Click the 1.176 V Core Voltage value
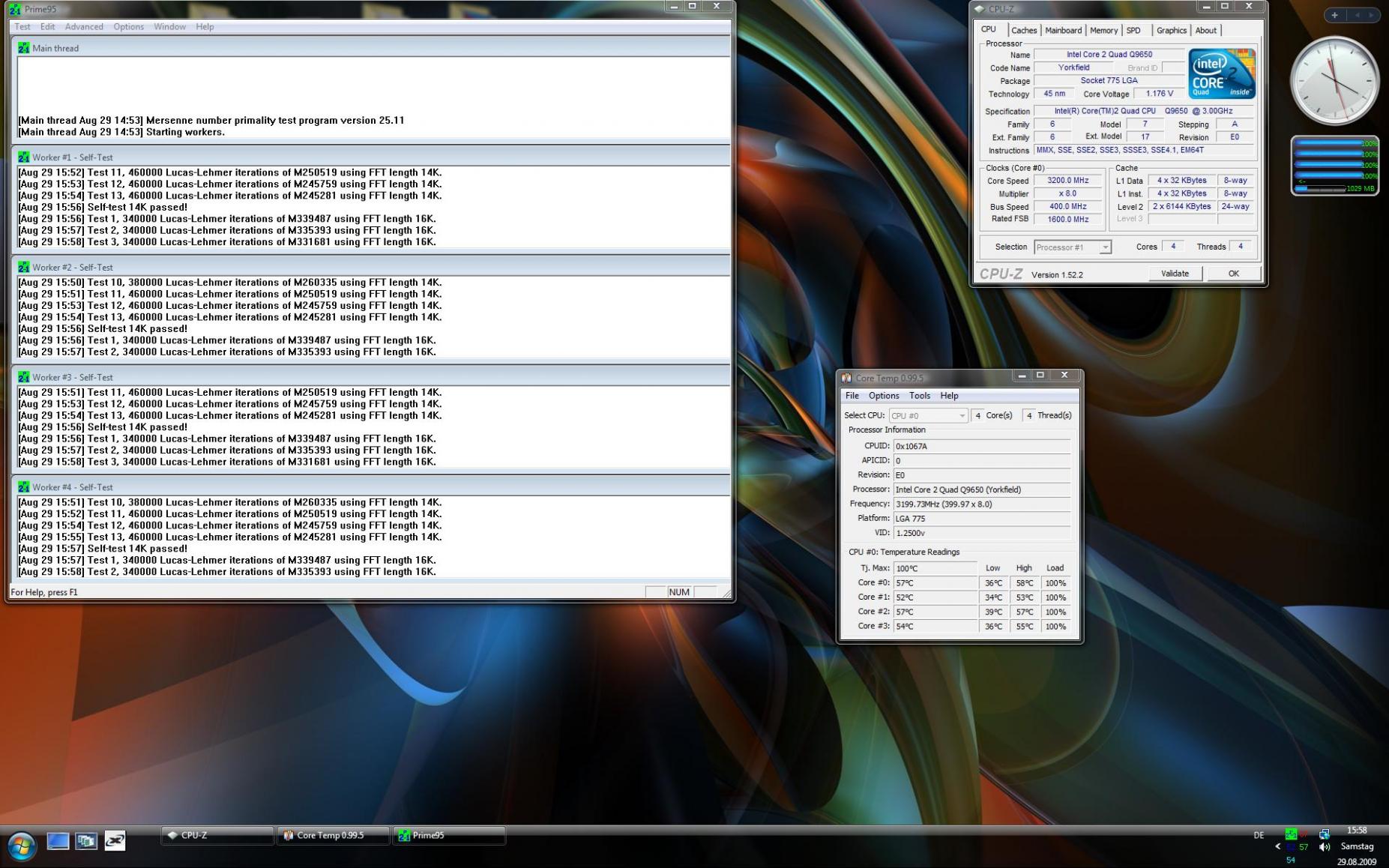 pyautogui.click(x=1159, y=94)
